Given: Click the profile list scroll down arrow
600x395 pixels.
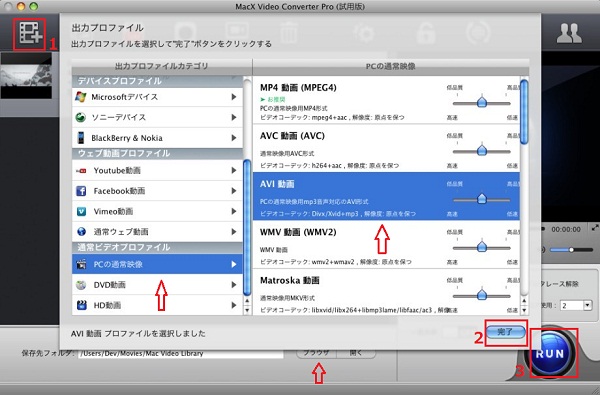Looking at the screenshot, I should tap(524, 310).
